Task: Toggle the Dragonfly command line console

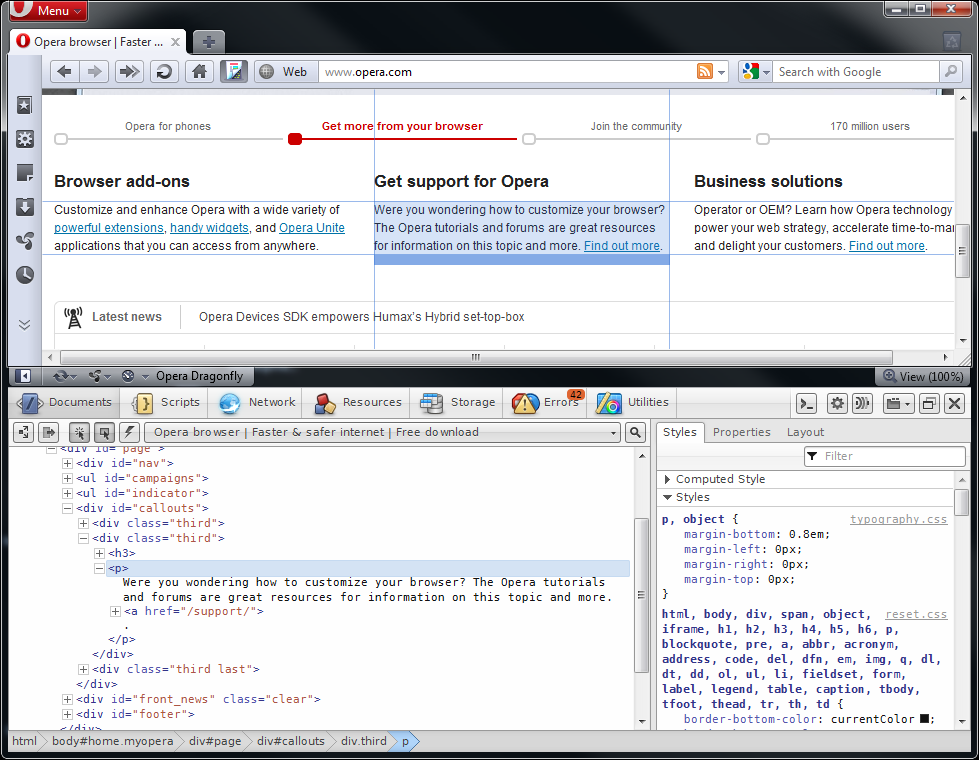Action: pyautogui.click(x=807, y=404)
